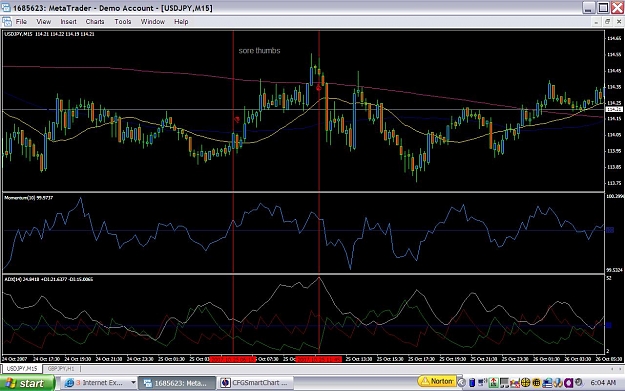Open the File menu
625x391 pixels.
[x=21, y=22]
